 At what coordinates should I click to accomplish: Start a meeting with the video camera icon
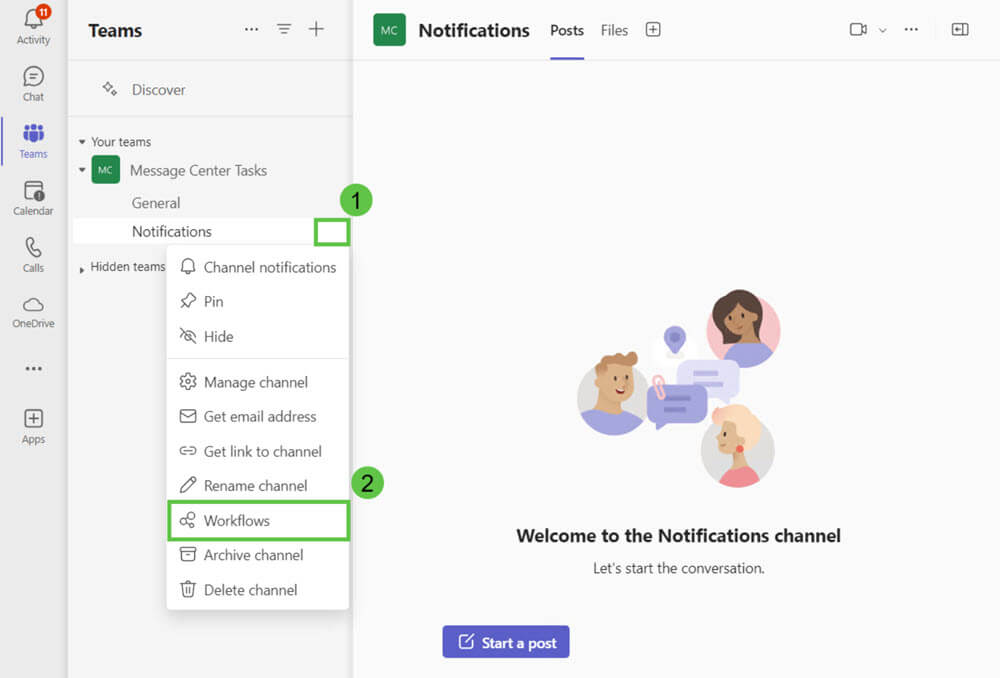(858, 29)
